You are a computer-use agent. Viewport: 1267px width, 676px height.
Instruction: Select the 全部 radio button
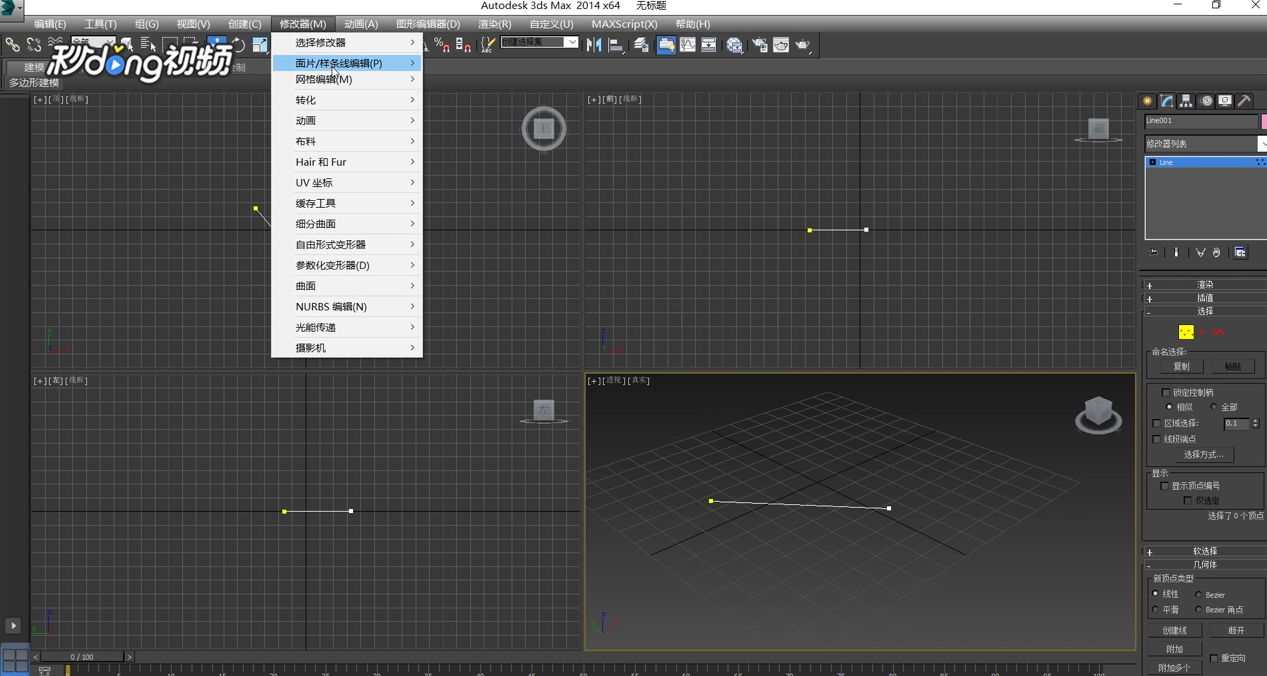point(1214,407)
